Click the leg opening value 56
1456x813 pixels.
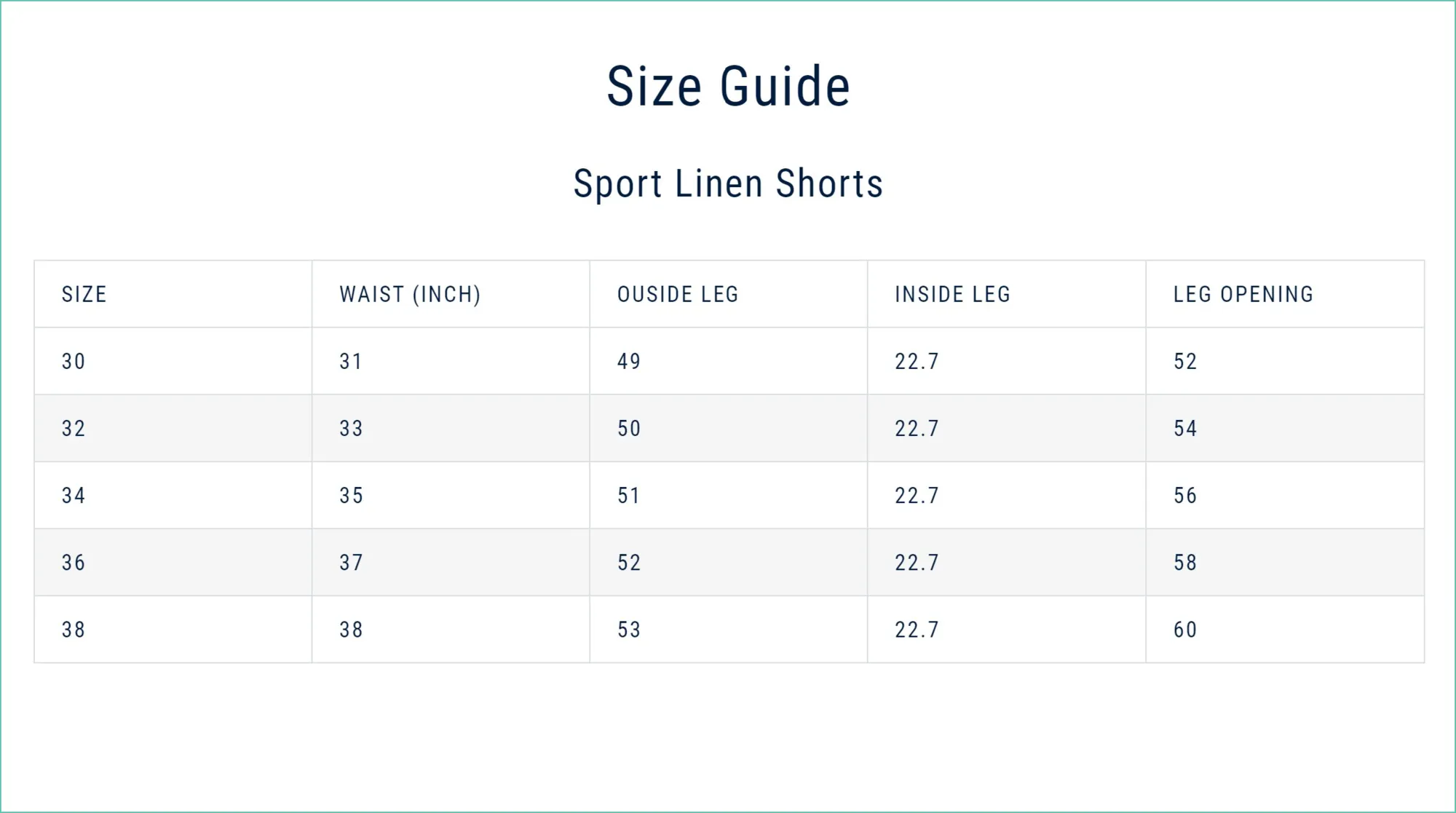[x=1185, y=496]
